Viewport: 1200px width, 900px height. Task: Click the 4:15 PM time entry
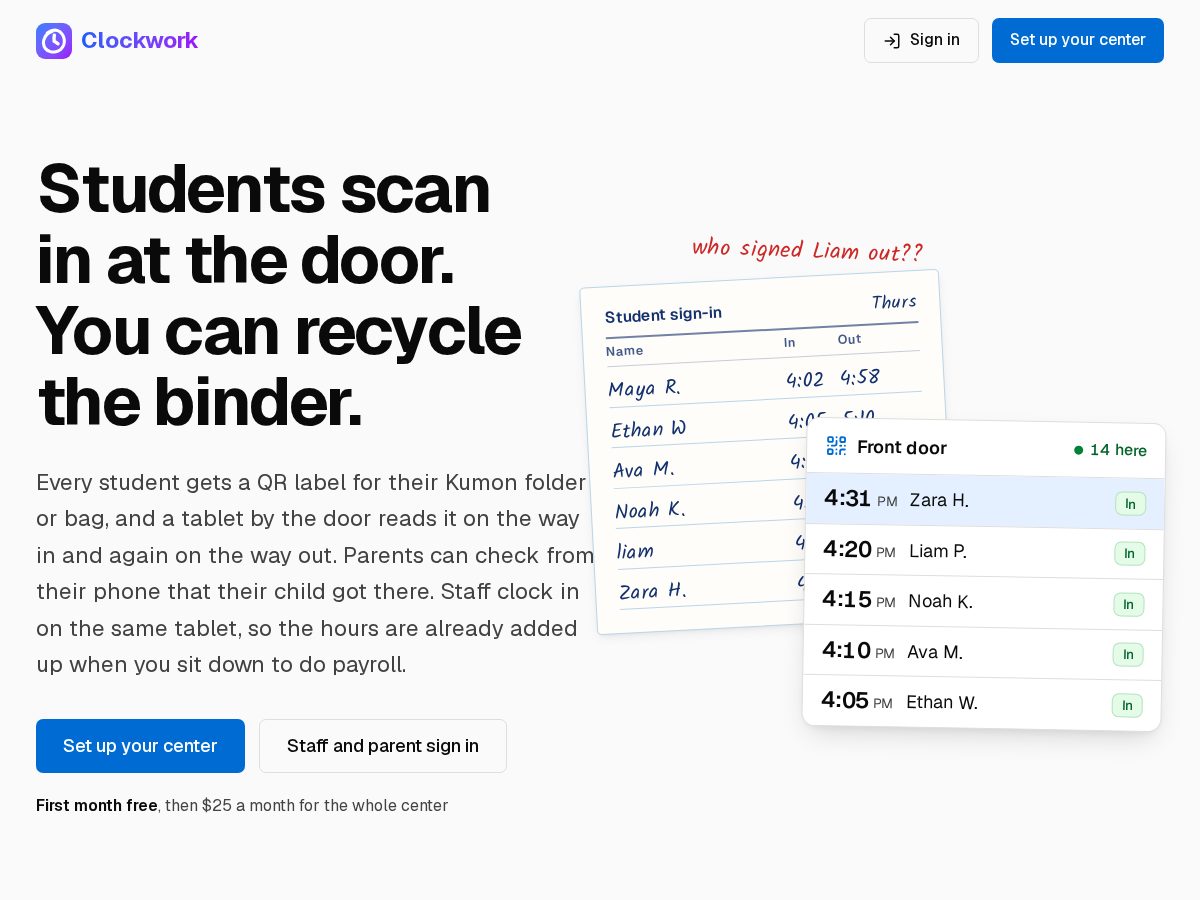(x=858, y=599)
